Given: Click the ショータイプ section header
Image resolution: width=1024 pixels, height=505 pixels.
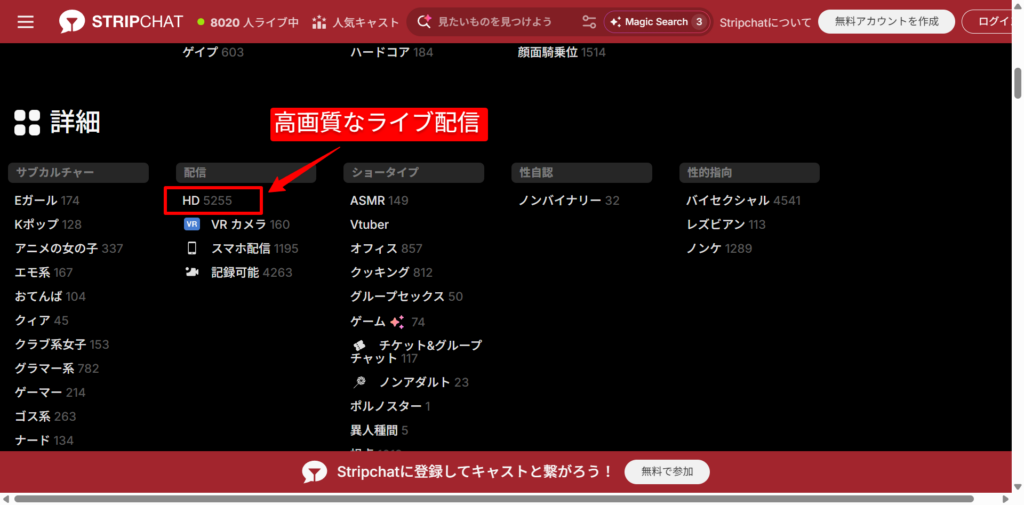Looking at the screenshot, I should [x=414, y=172].
